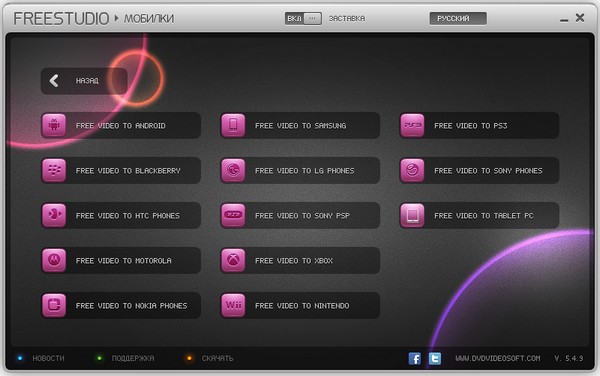Open the Русский language dropdown

pyautogui.click(x=458, y=18)
